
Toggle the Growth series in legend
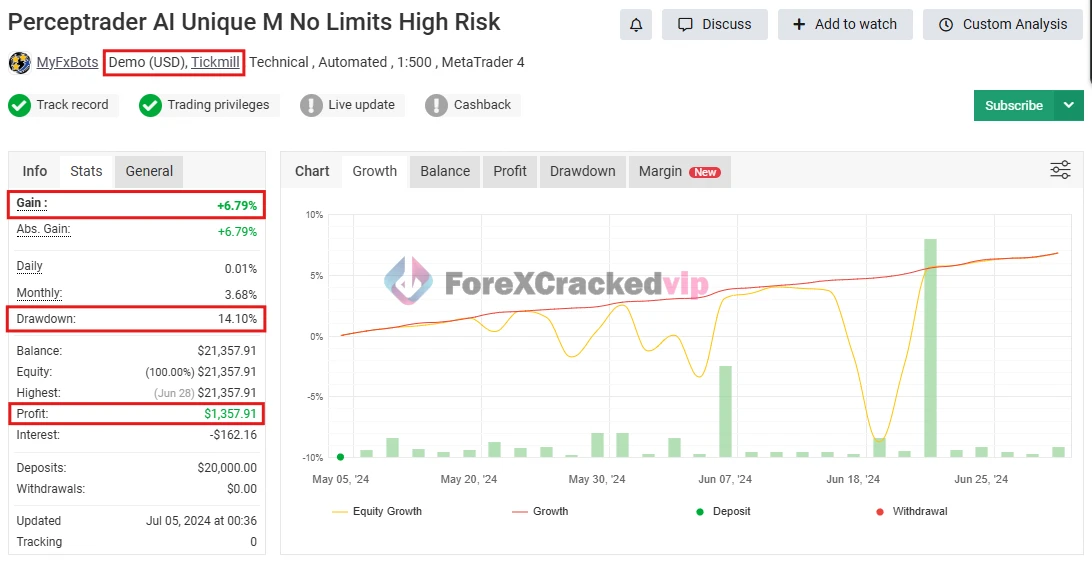[540, 511]
